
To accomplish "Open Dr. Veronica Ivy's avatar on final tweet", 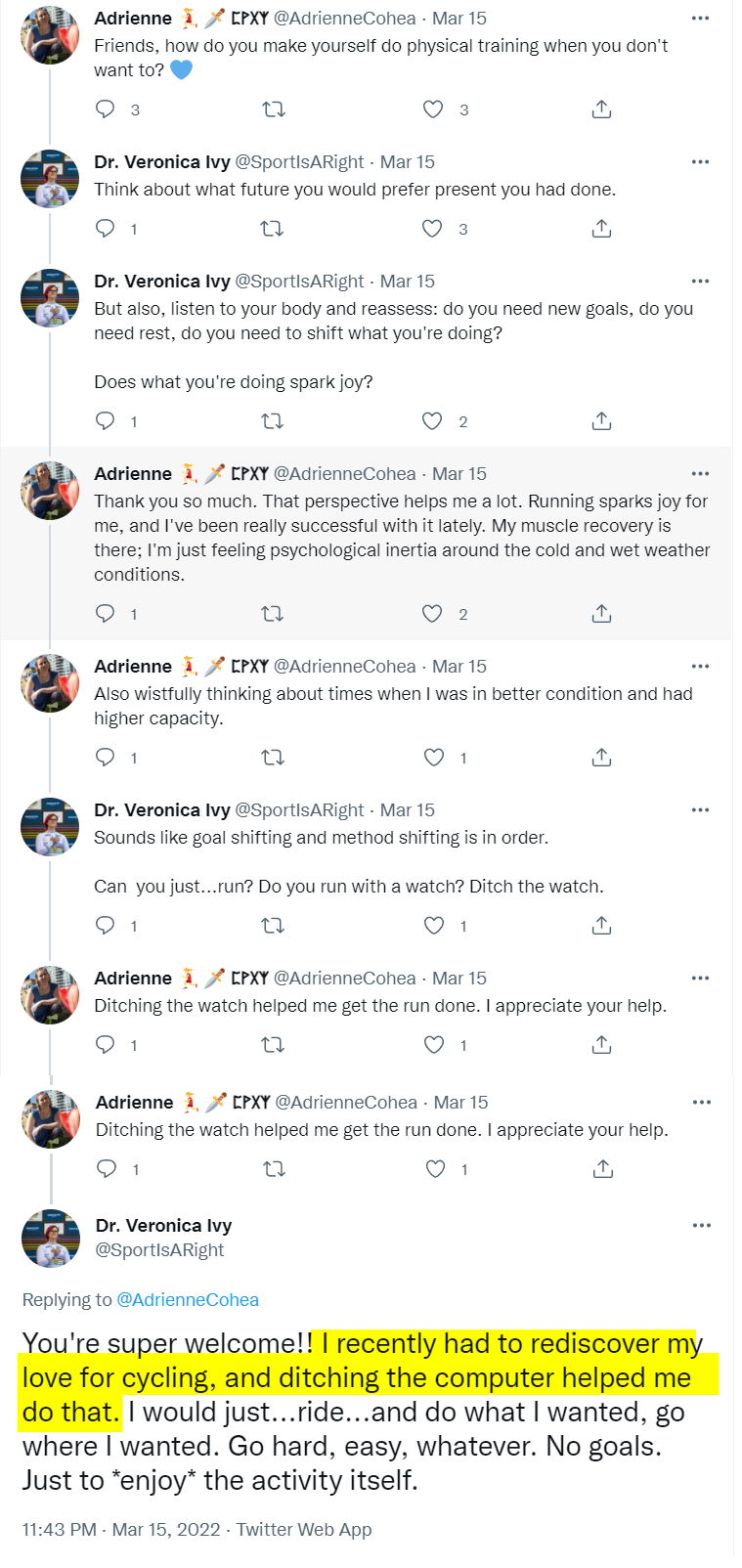I will click(51, 1238).
